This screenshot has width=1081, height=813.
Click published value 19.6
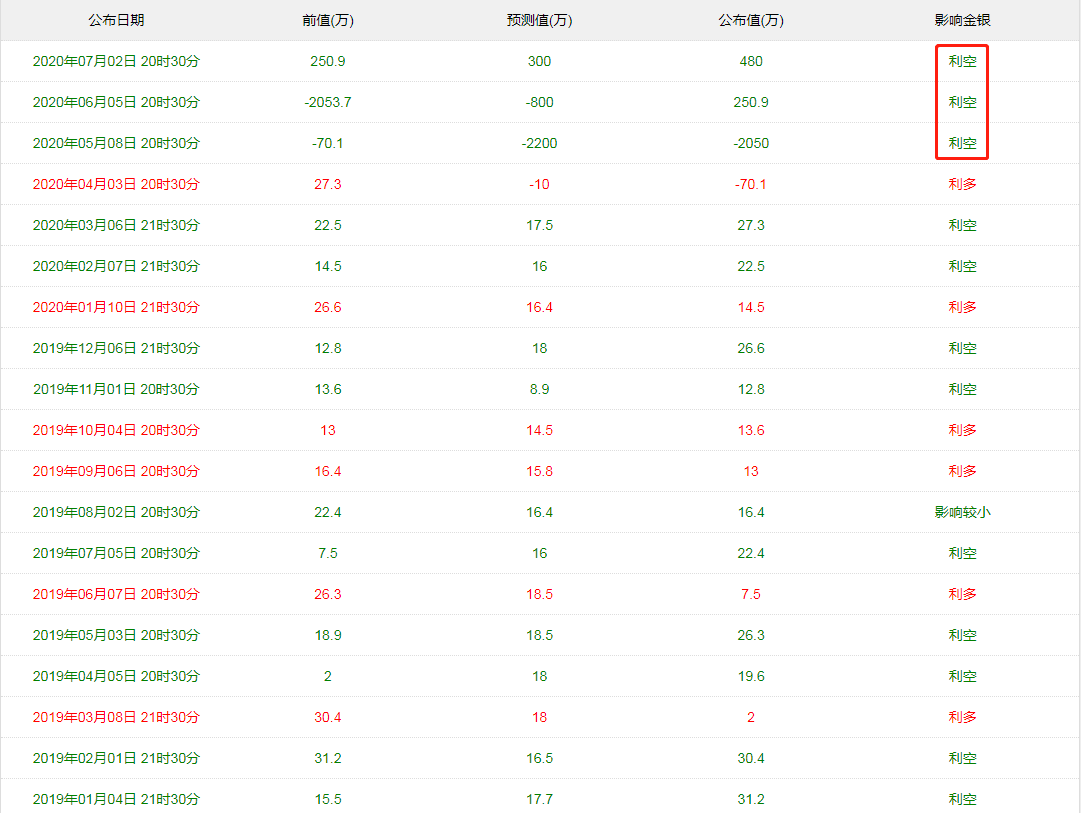pyautogui.click(x=751, y=676)
